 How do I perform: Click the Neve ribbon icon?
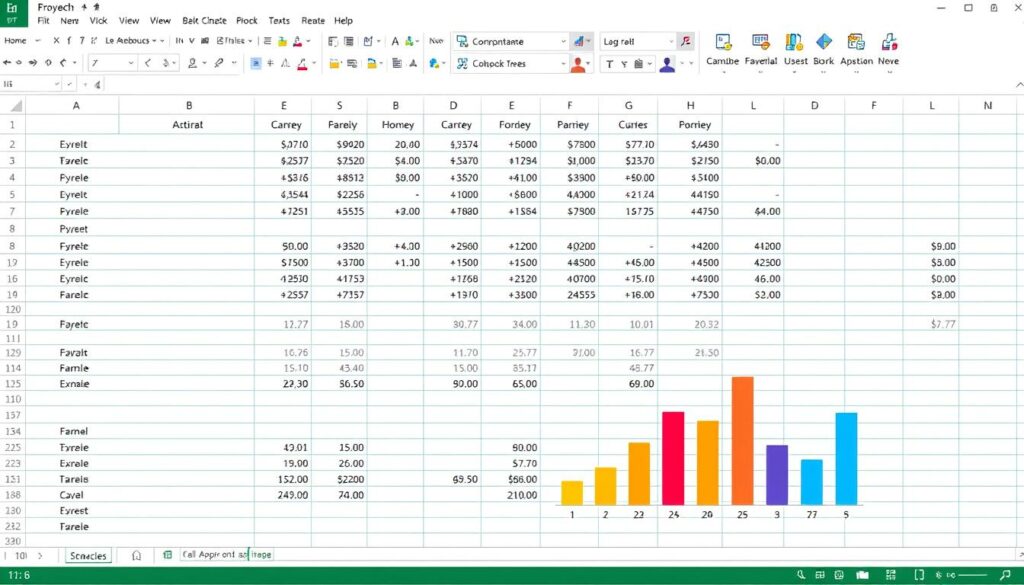(x=889, y=42)
